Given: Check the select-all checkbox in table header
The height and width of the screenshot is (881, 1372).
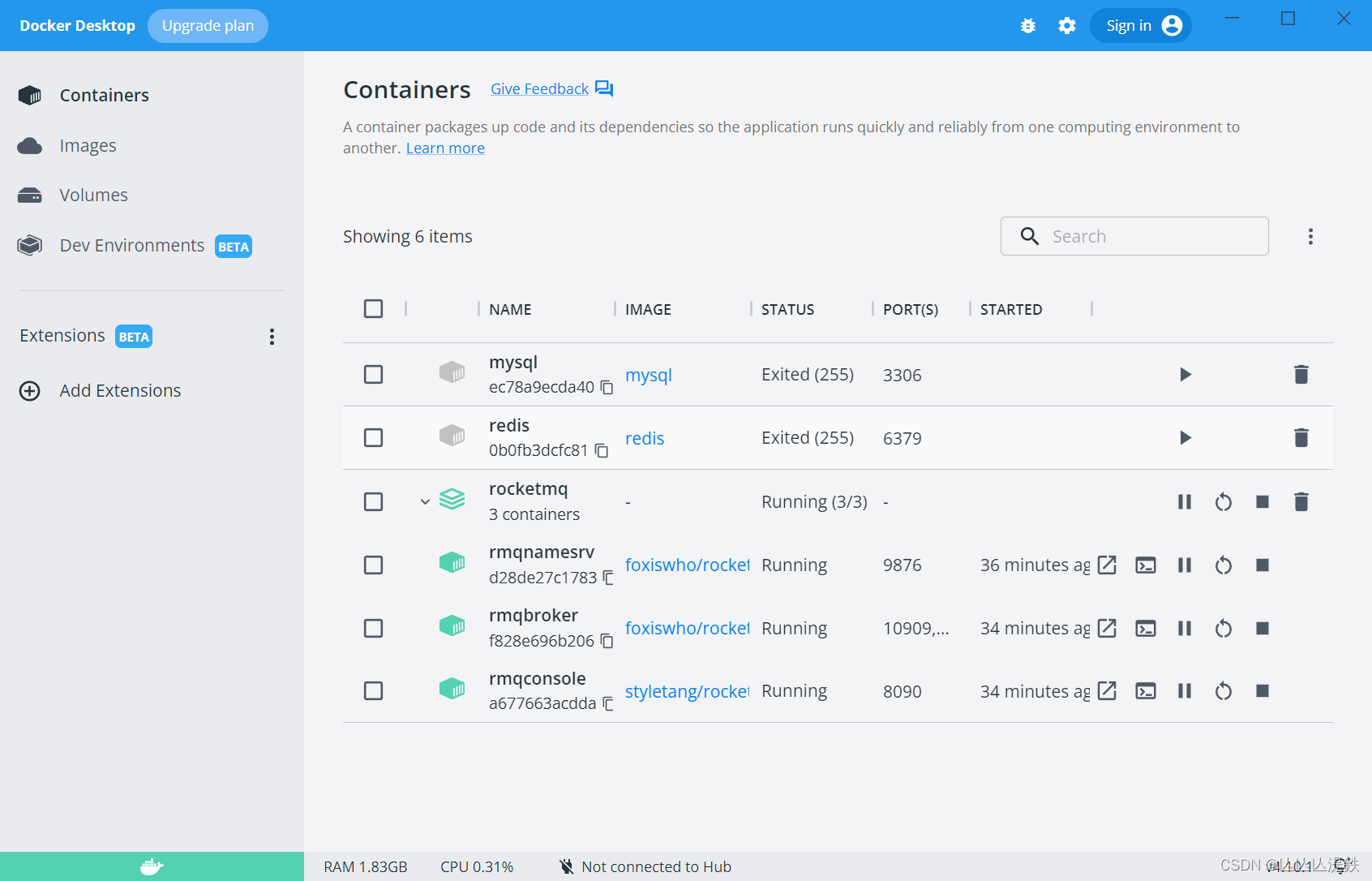Looking at the screenshot, I should coord(373,308).
